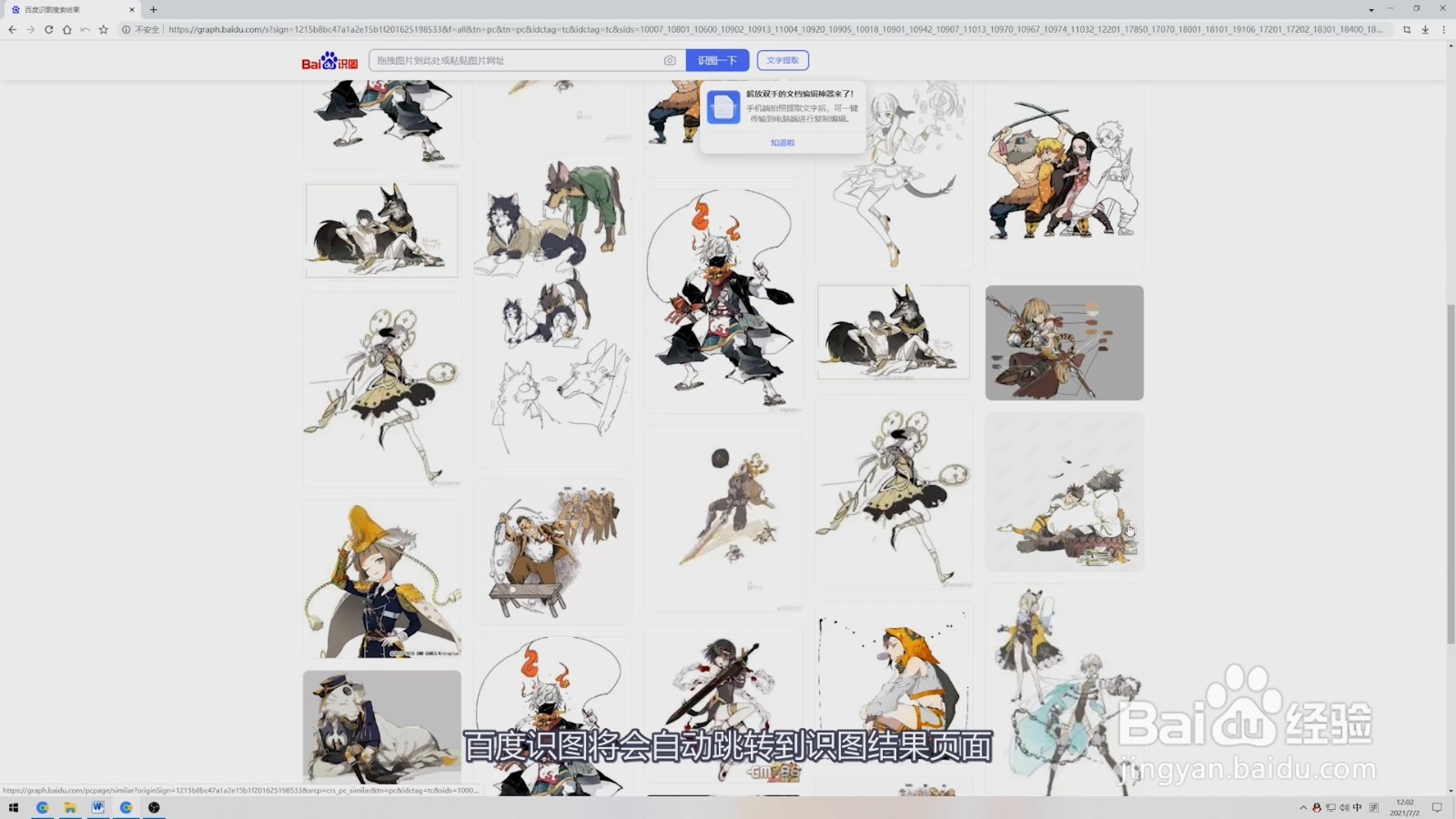Screen dimensions: 1456x819
Task: Click the browser back arrow
Action: click(x=12, y=29)
